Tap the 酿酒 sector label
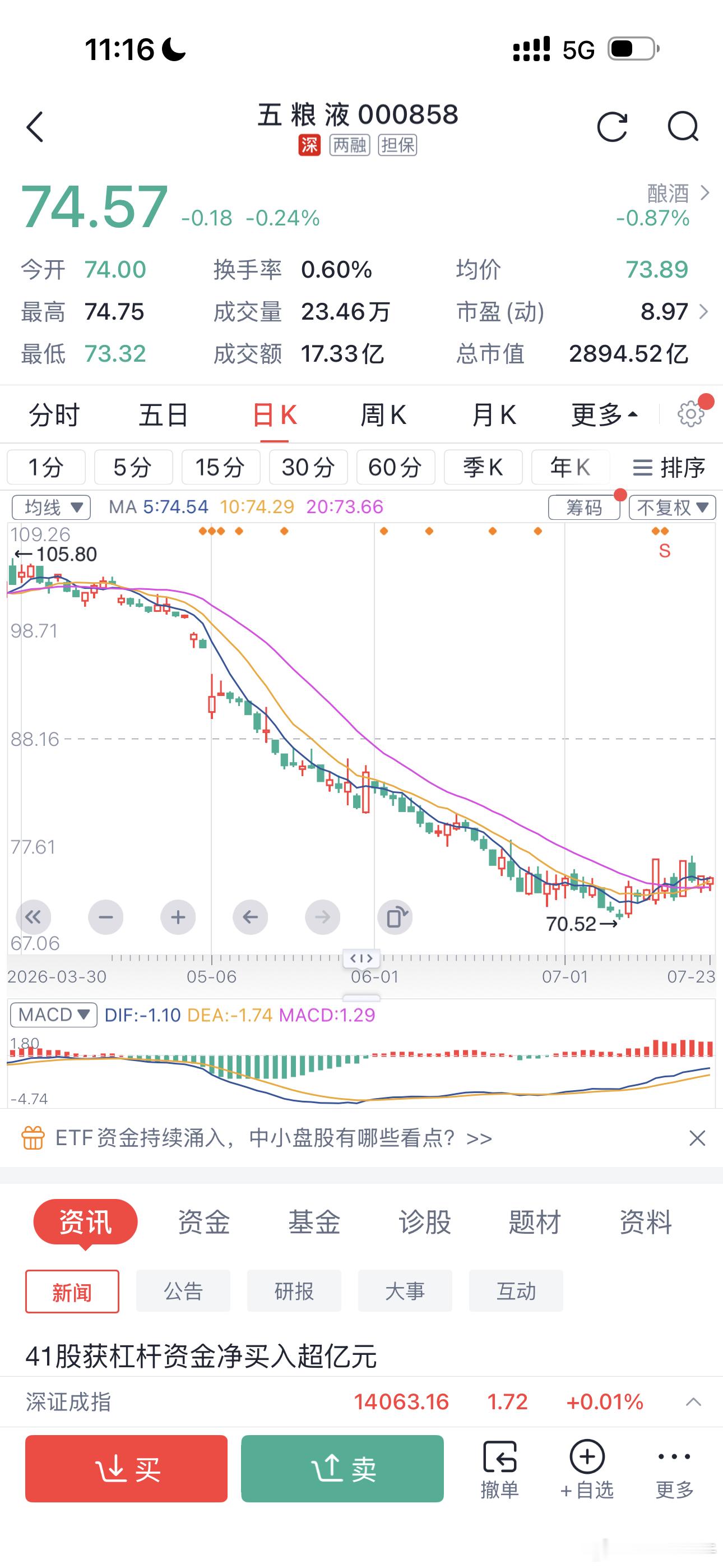Image resolution: width=723 pixels, height=1568 pixels. (668, 193)
